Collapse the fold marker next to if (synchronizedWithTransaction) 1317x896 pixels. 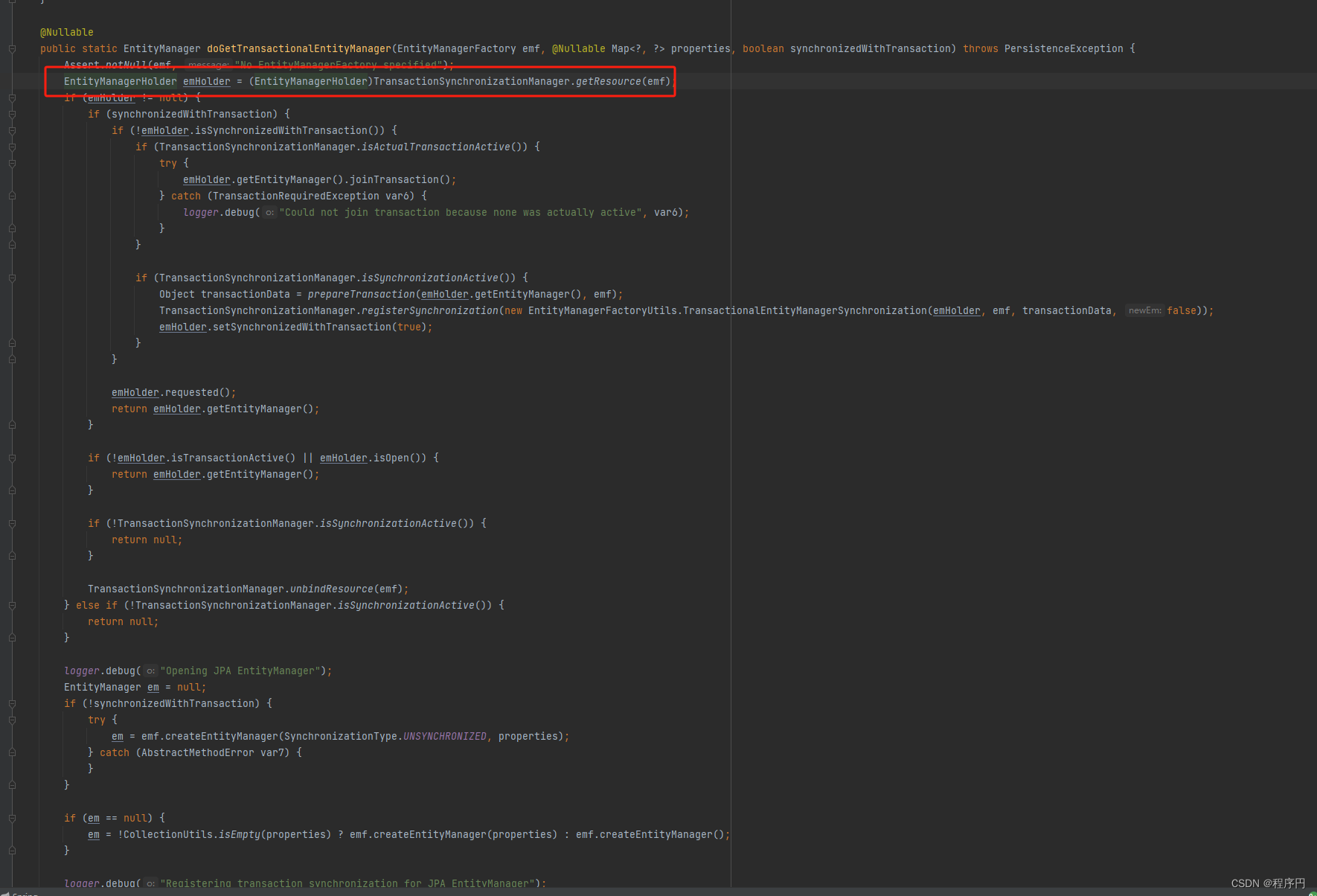click(x=11, y=114)
